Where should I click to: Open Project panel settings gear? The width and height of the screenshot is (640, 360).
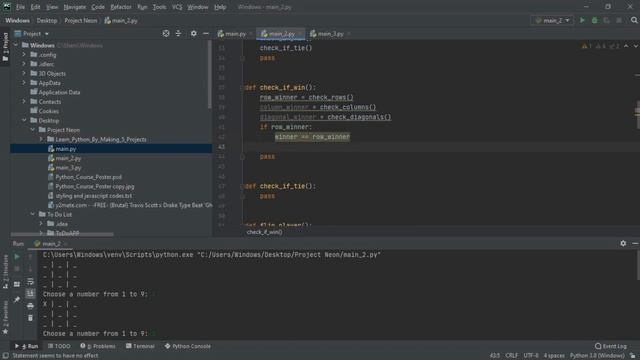pos(193,33)
